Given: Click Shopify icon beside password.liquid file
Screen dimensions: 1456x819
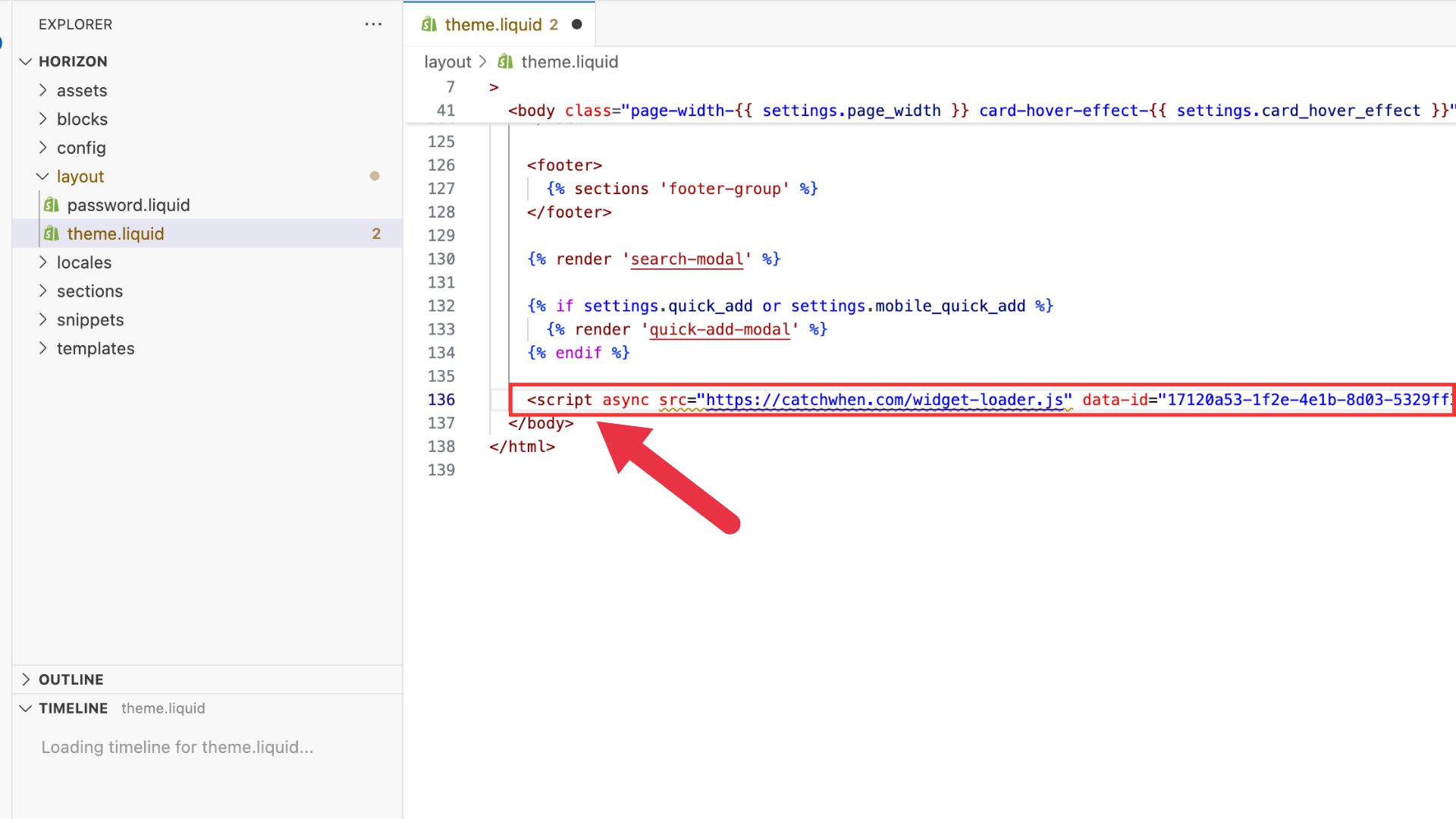Looking at the screenshot, I should coord(52,205).
